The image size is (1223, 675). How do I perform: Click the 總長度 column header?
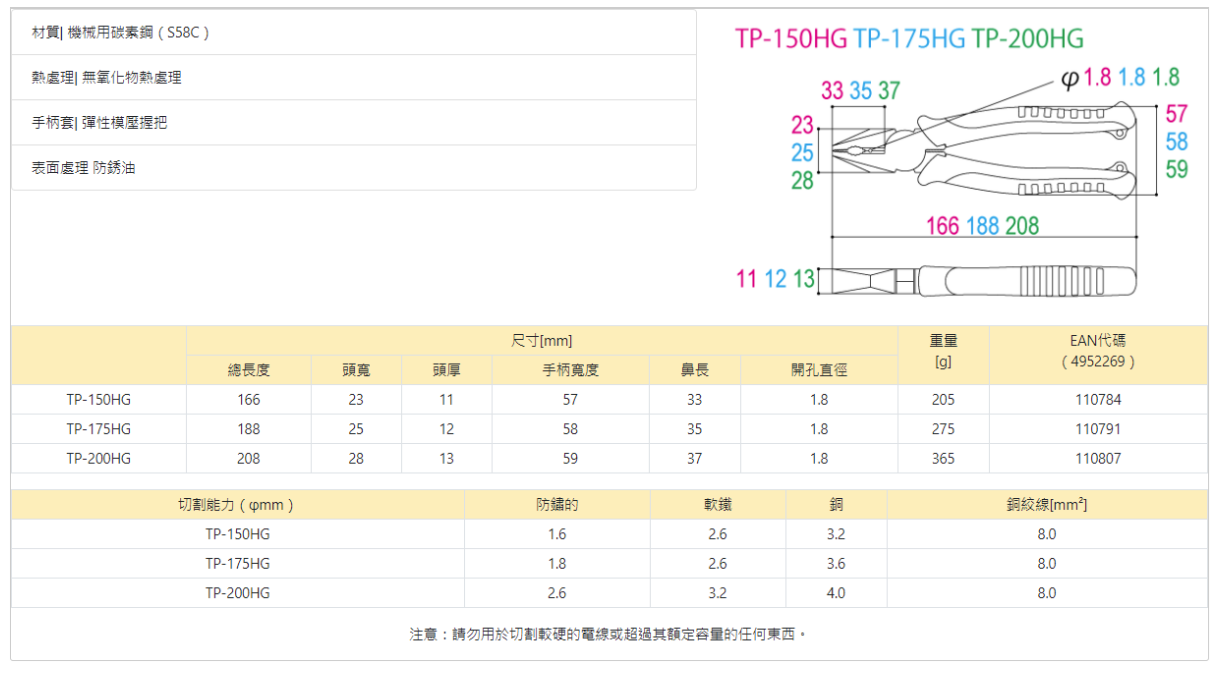pyautogui.click(x=249, y=370)
